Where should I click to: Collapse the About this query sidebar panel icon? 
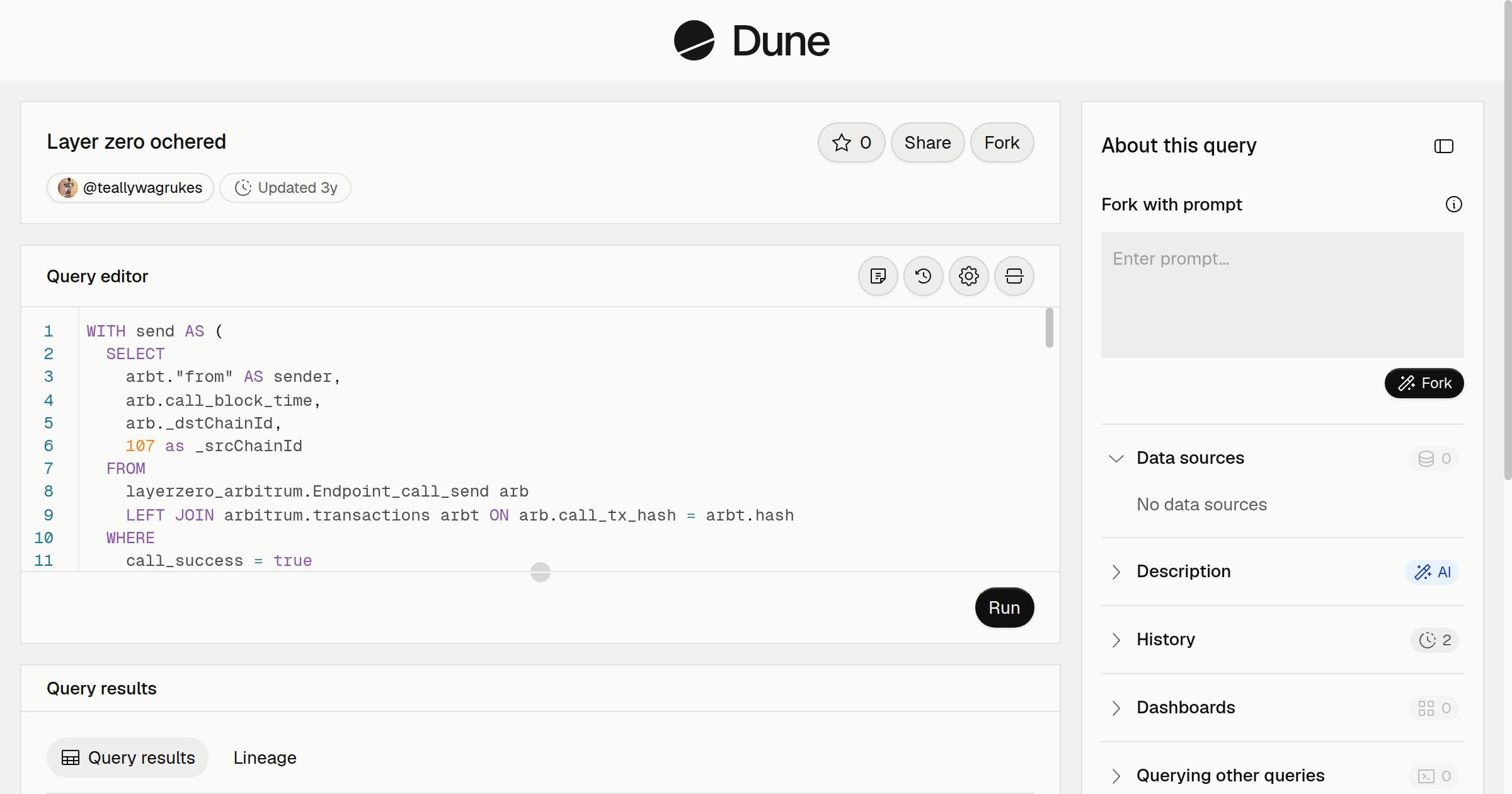1443,146
